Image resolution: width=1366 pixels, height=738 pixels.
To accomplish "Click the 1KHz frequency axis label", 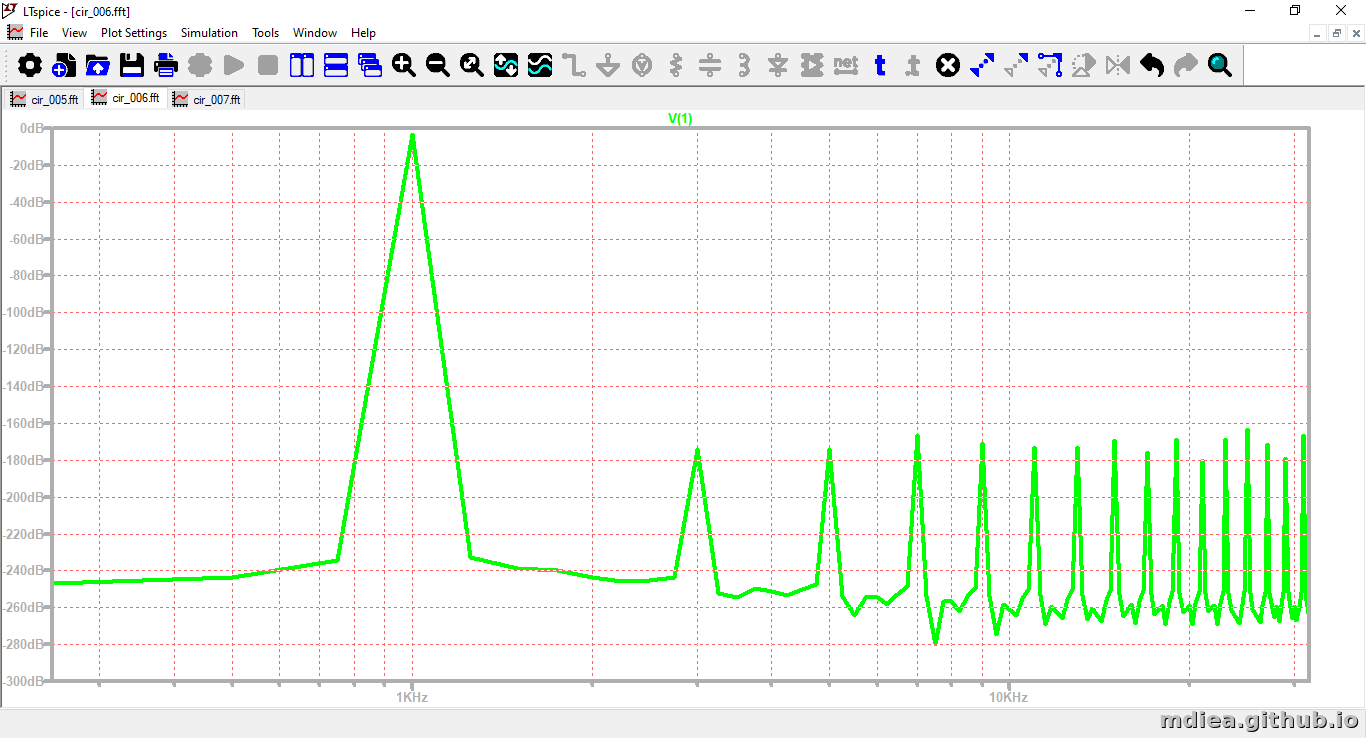I will [x=412, y=697].
